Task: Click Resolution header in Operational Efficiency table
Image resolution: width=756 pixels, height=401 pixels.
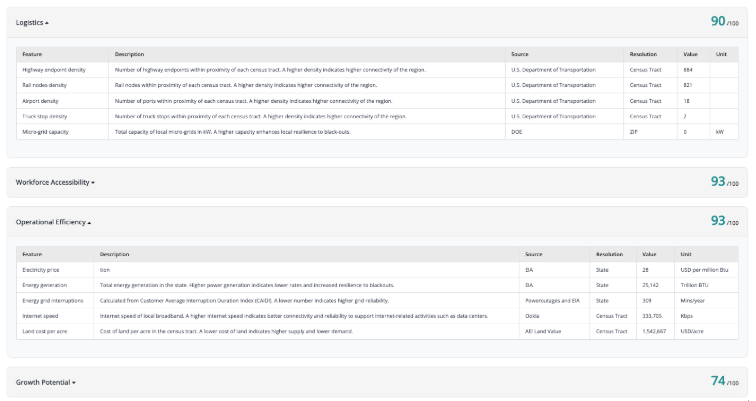Action: pos(609,254)
